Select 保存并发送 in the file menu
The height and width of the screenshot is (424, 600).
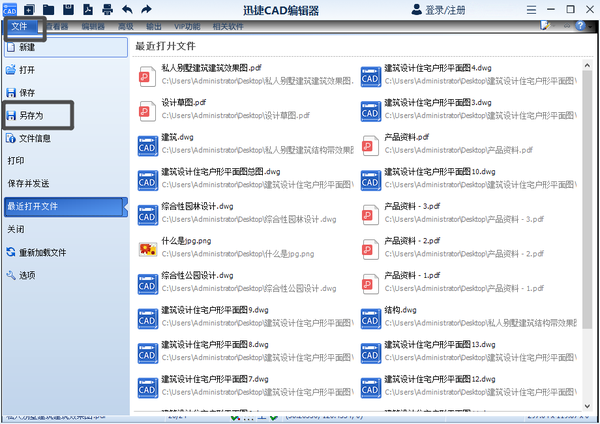coord(66,184)
